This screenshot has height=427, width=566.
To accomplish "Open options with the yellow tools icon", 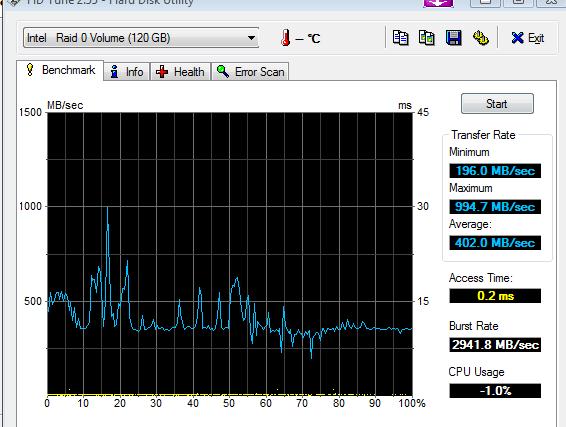I will 480,38.
